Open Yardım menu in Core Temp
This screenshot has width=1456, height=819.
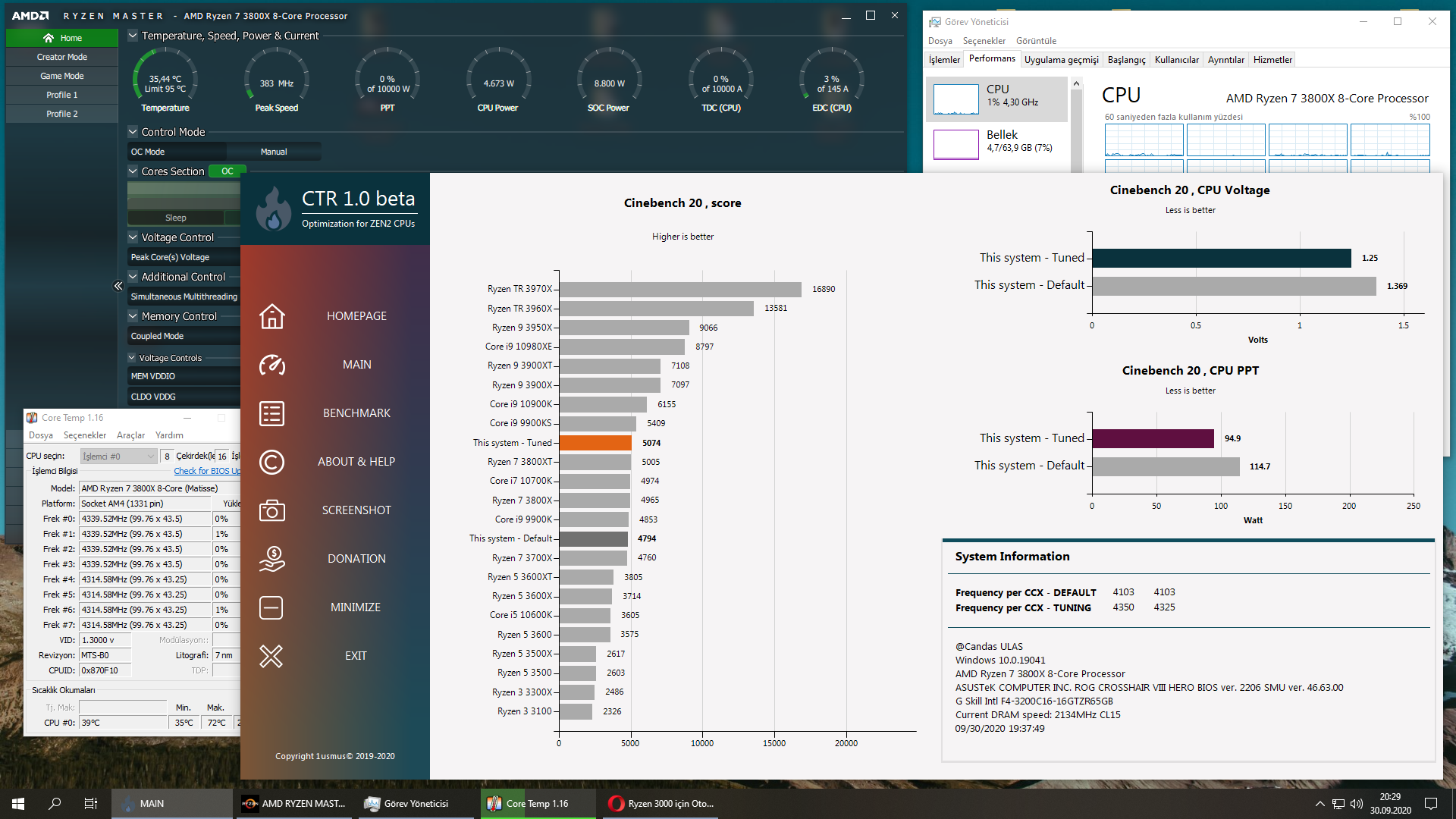pyautogui.click(x=169, y=435)
